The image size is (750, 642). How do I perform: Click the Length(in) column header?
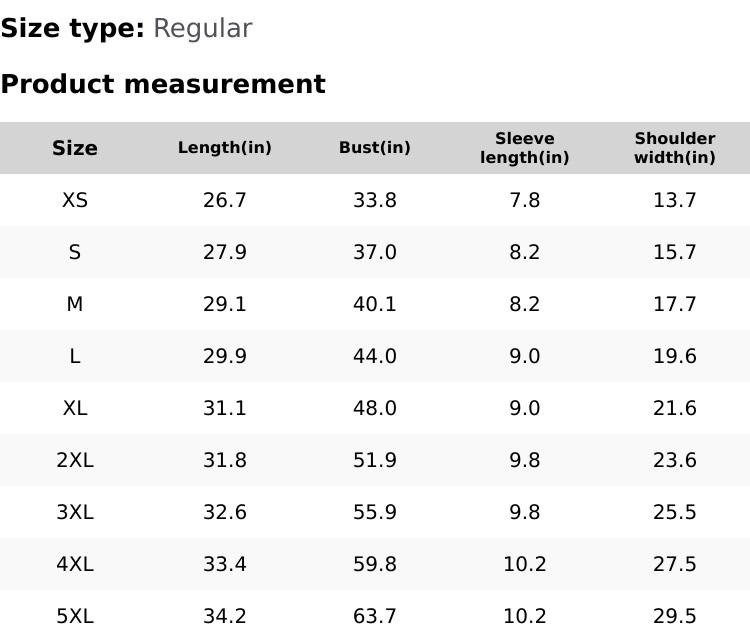point(225,148)
